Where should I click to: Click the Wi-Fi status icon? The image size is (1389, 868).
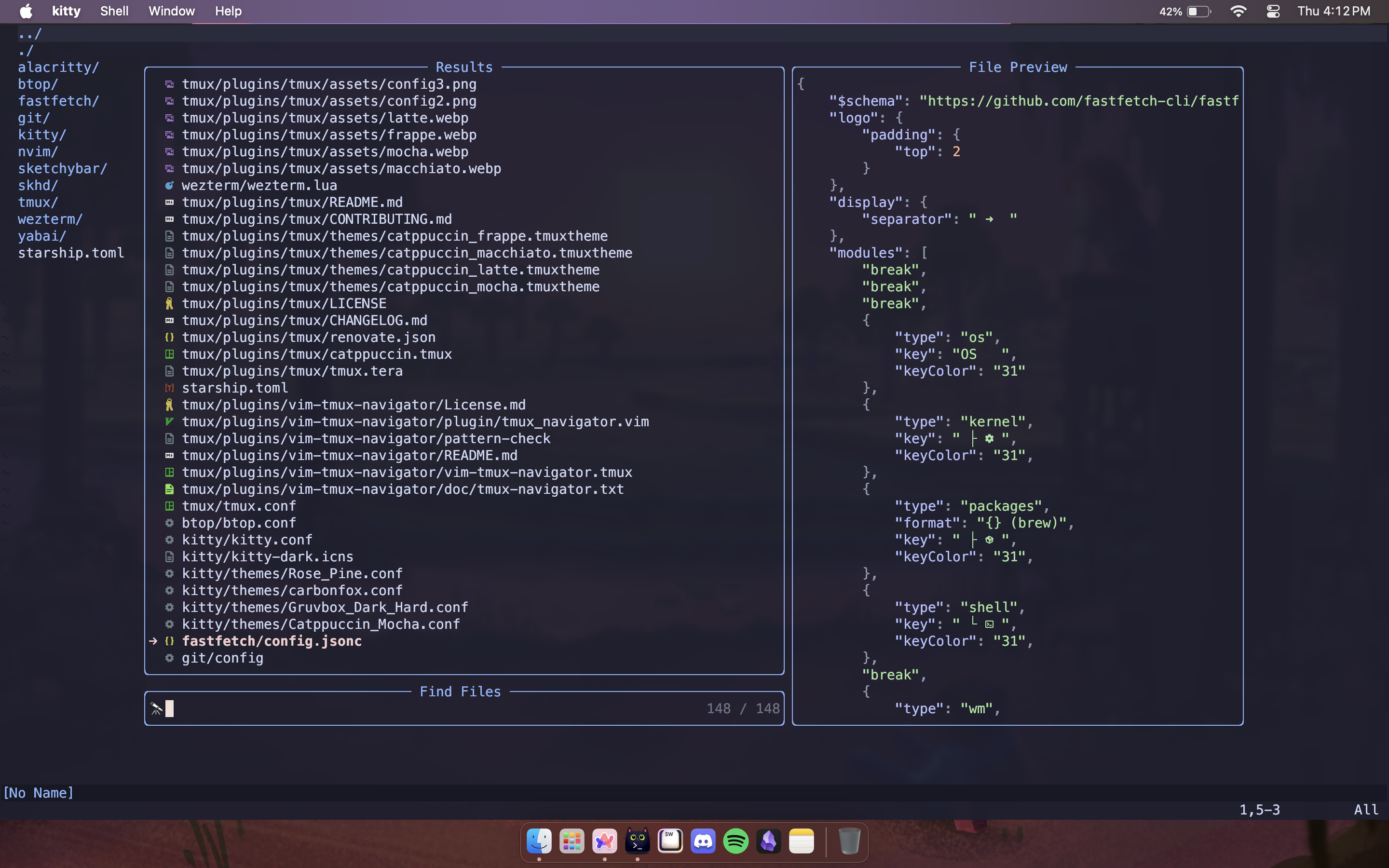pos(1238,12)
